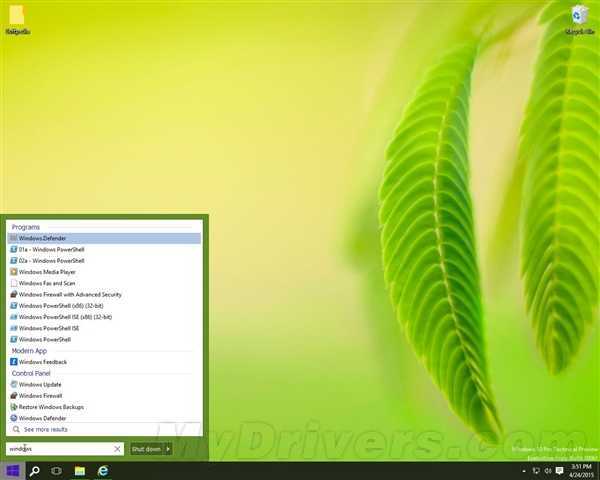Open Windows Firewall with Advanced Security

point(104,294)
